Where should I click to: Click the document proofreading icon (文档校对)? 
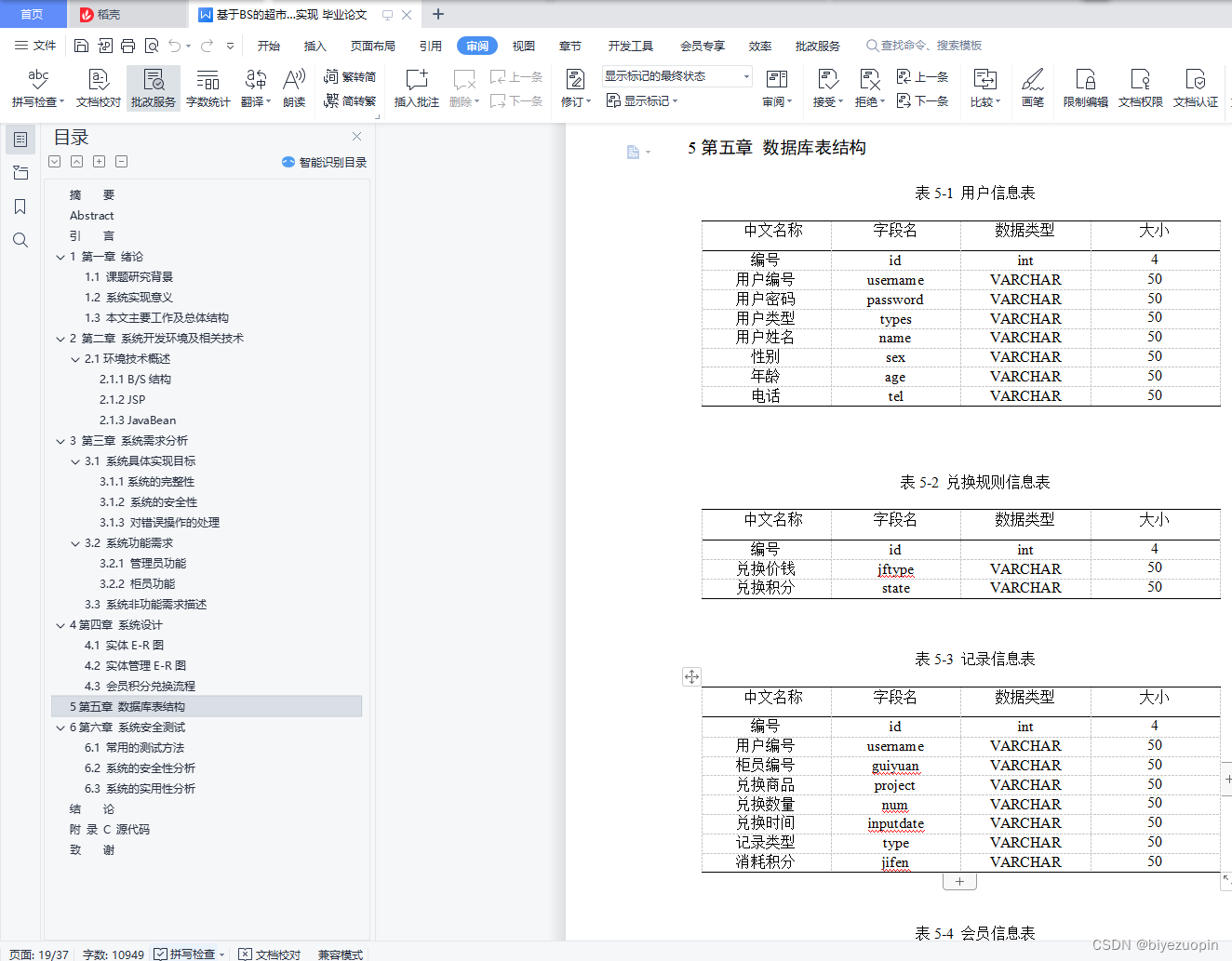pyautogui.click(x=99, y=88)
